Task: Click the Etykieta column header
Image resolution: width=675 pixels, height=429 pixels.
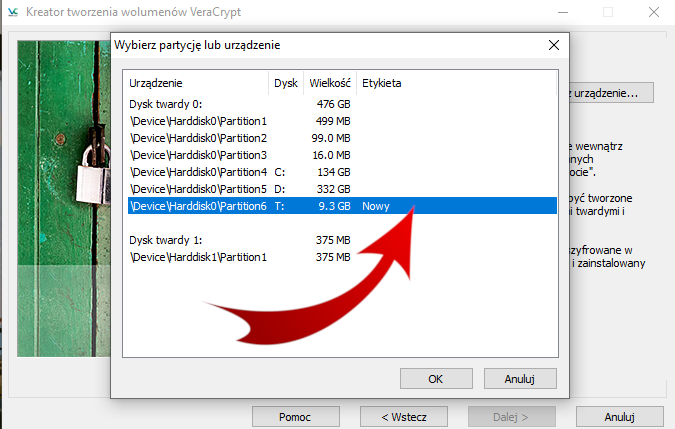Action: [456, 83]
